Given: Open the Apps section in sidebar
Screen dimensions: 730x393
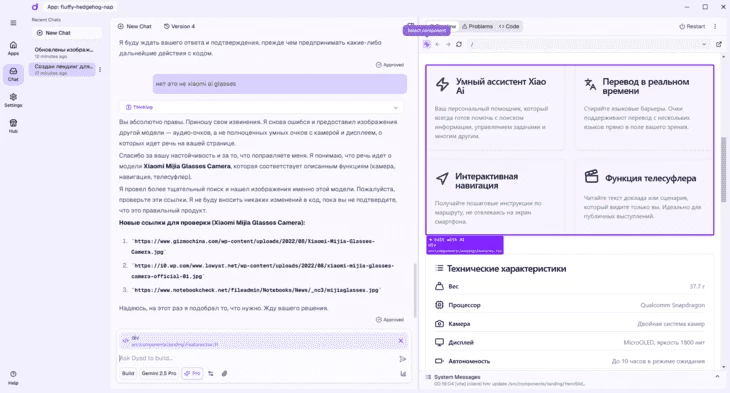Looking at the screenshot, I should pyautogui.click(x=13, y=48).
